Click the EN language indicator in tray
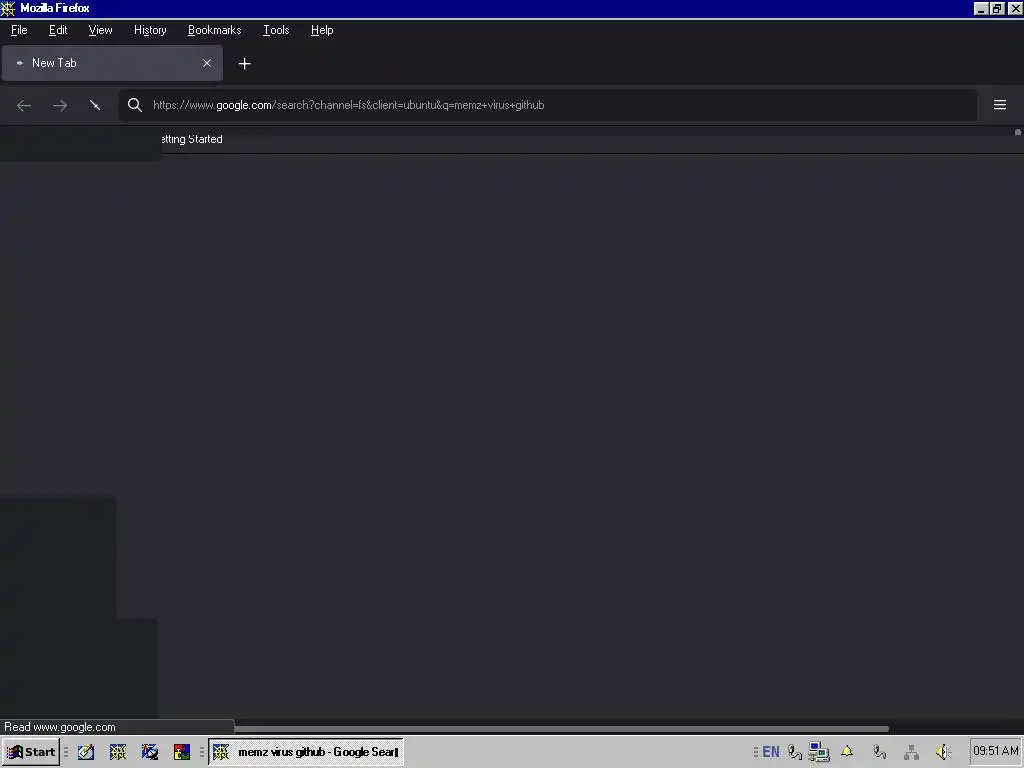This screenshot has width=1024, height=768. tap(771, 752)
